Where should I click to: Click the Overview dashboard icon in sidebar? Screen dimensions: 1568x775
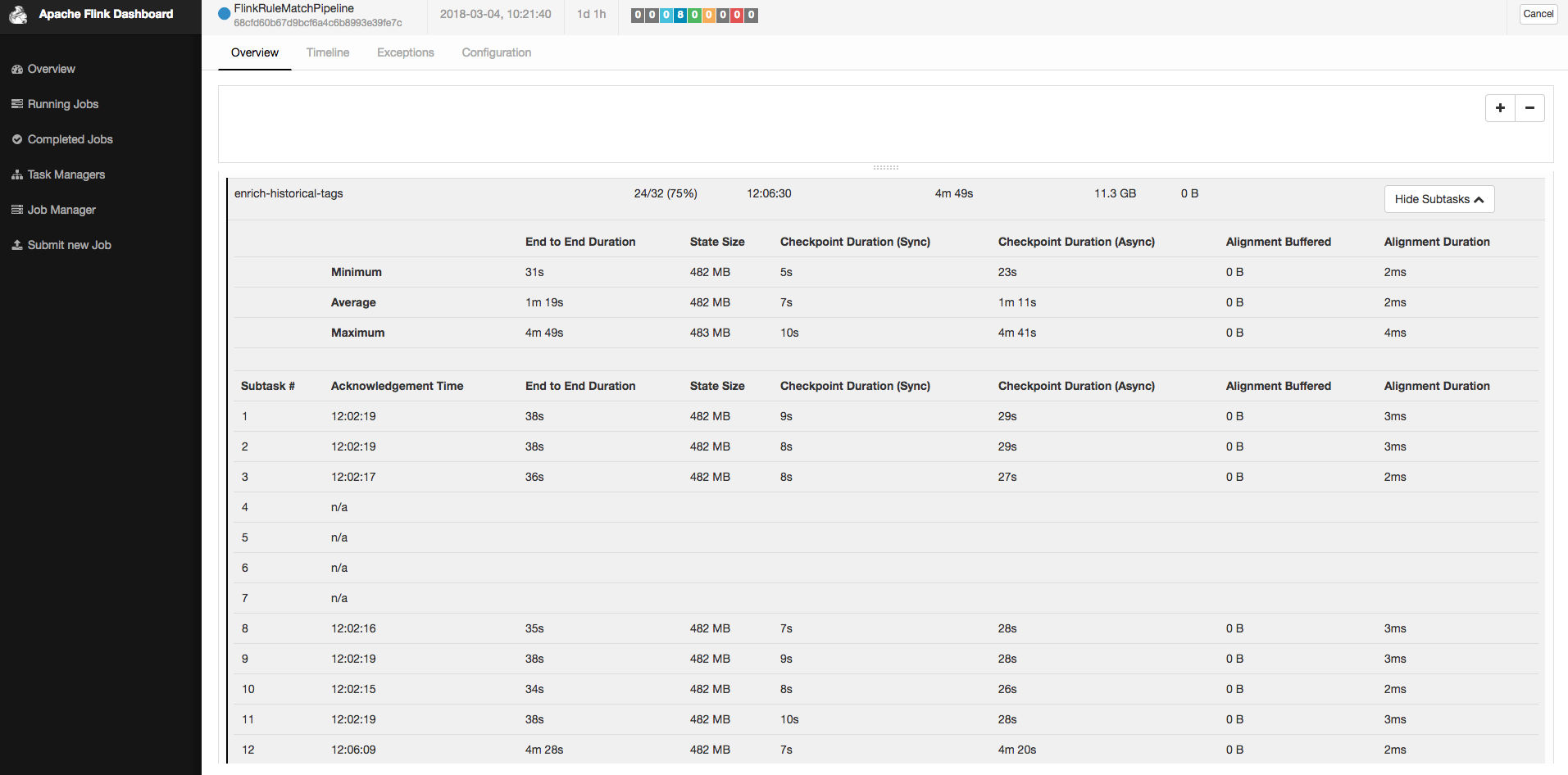tap(17, 70)
